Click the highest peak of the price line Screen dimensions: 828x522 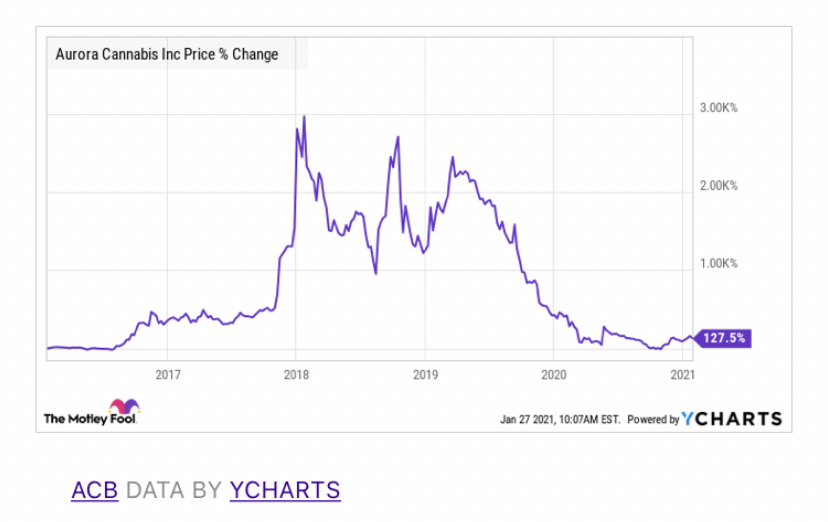coord(304,117)
